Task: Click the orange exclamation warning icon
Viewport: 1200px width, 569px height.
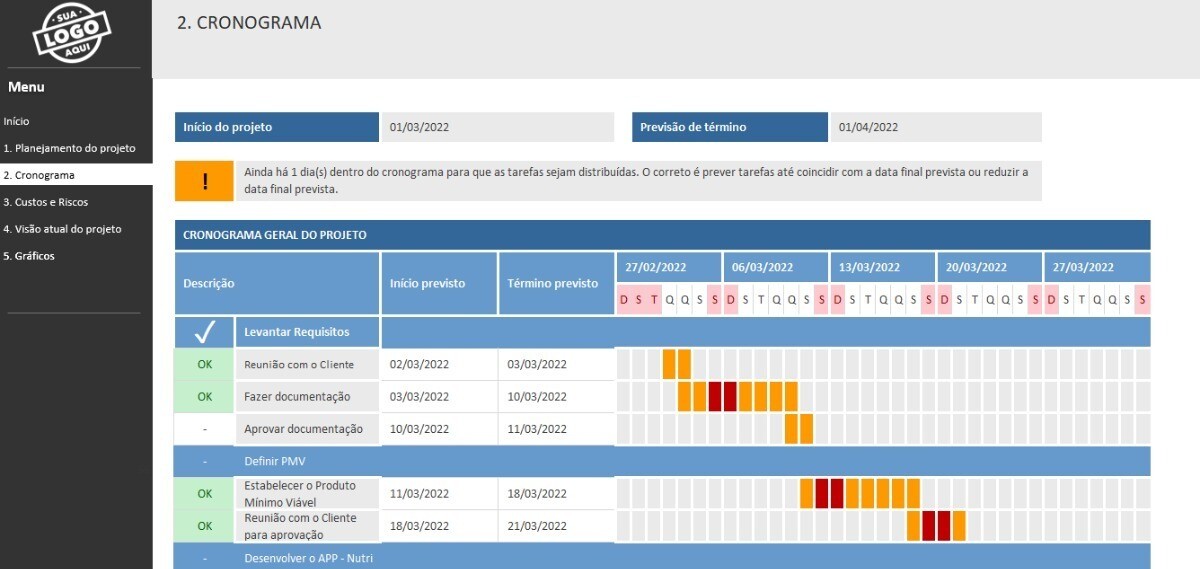Action: point(204,181)
